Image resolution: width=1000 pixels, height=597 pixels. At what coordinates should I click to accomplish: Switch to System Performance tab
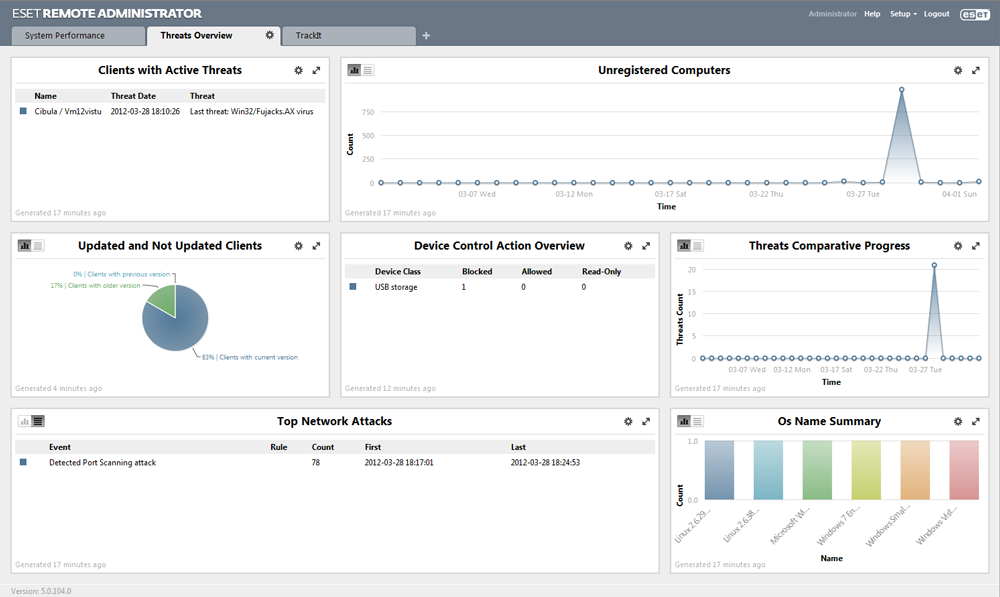point(78,36)
